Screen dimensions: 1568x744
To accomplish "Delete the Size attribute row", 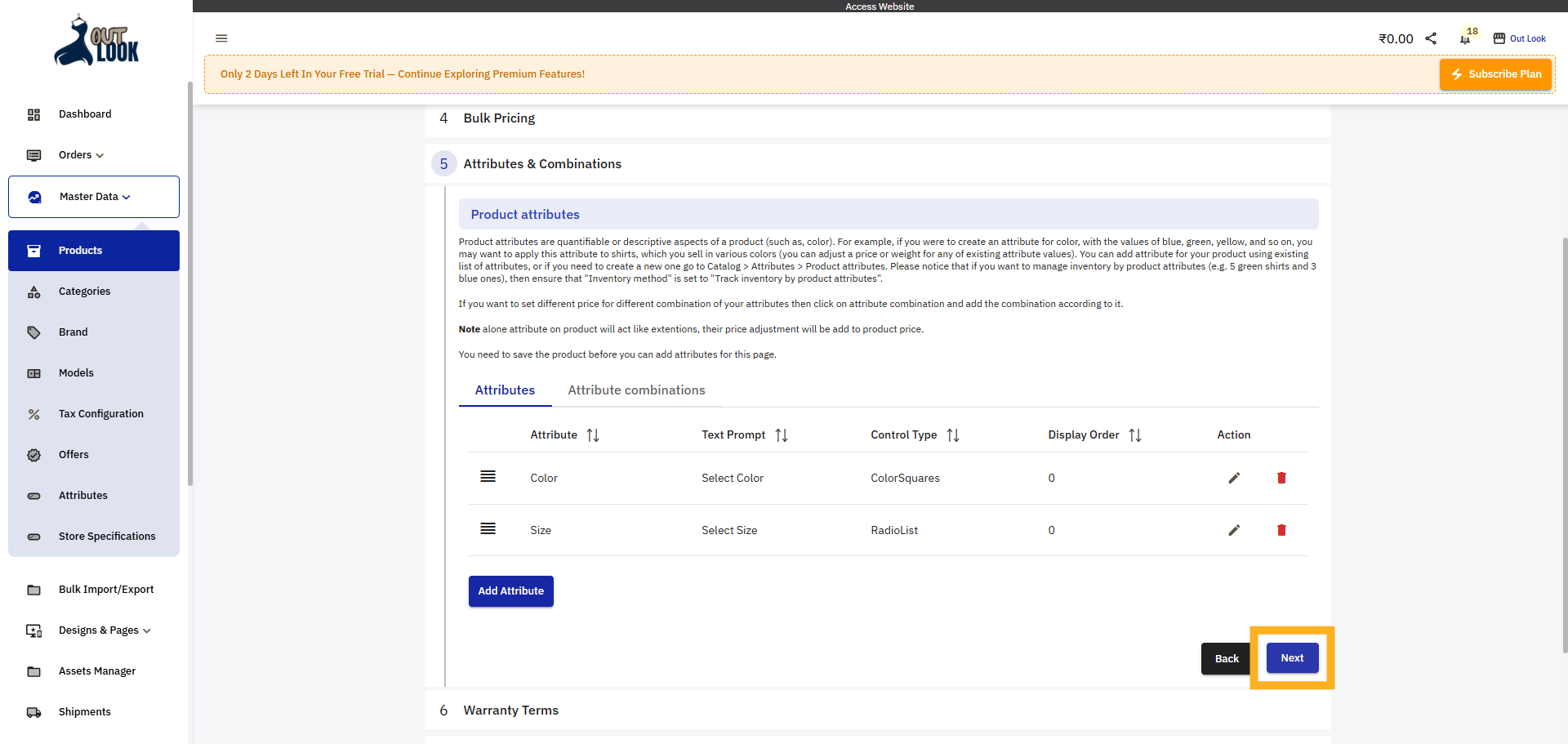I will [1281, 530].
